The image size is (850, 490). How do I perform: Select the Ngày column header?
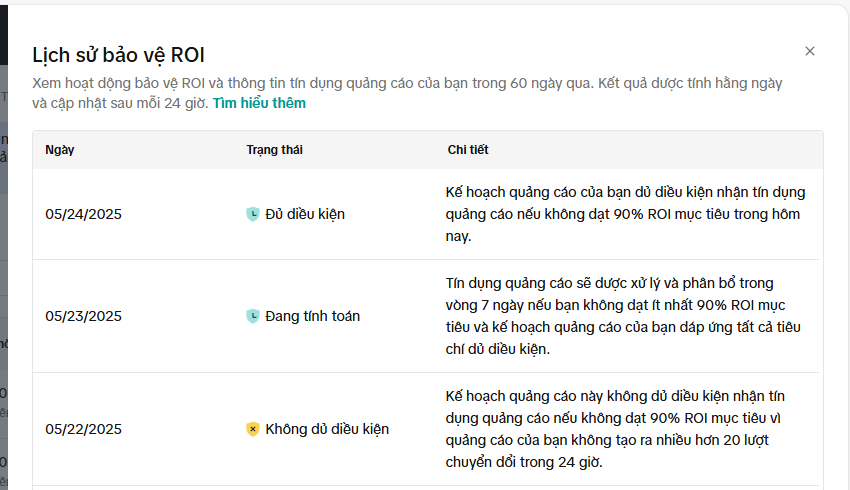pos(60,150)
